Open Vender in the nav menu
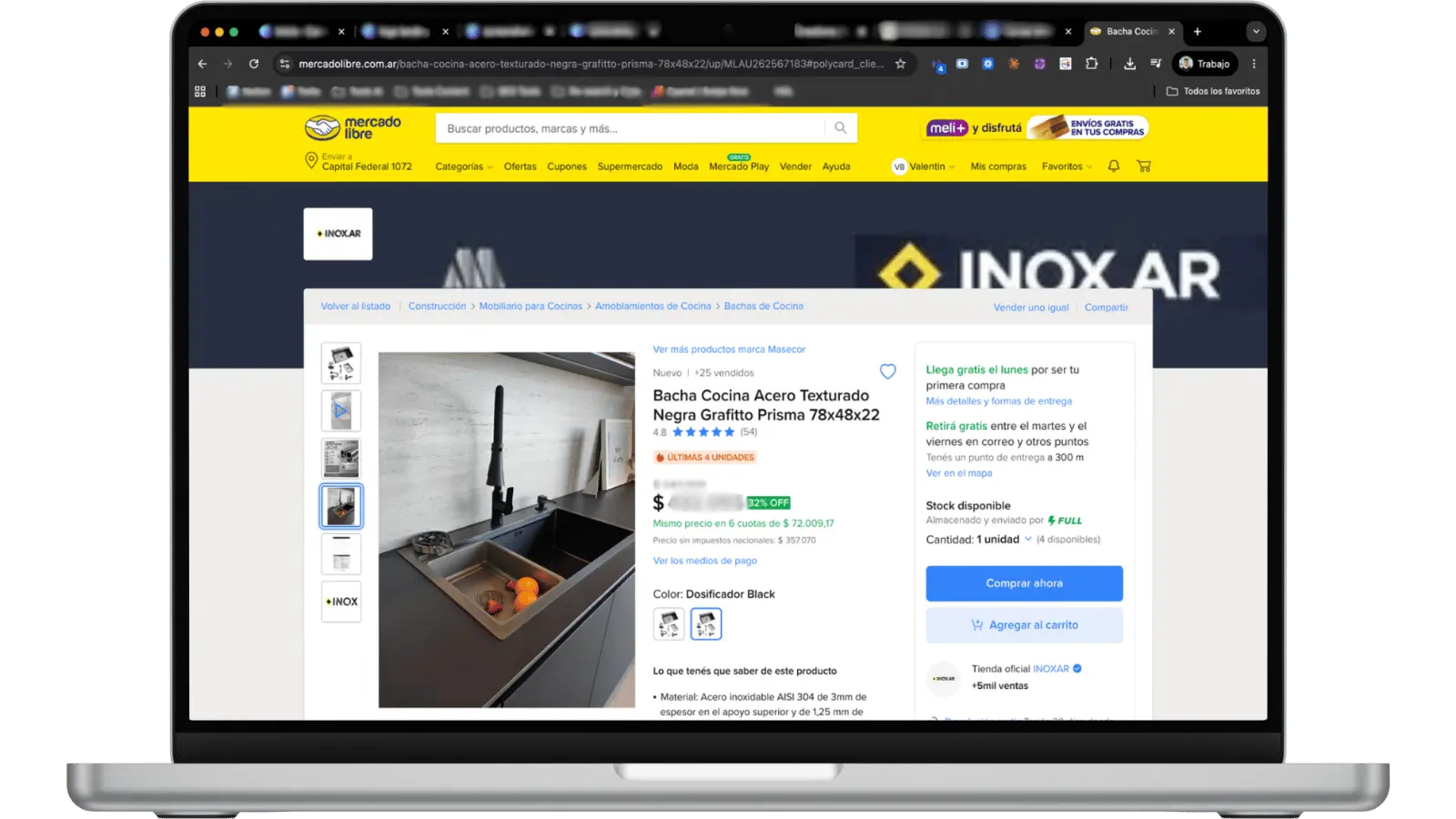Screen dimensions: 1456x819 click(x=795, y=167)
